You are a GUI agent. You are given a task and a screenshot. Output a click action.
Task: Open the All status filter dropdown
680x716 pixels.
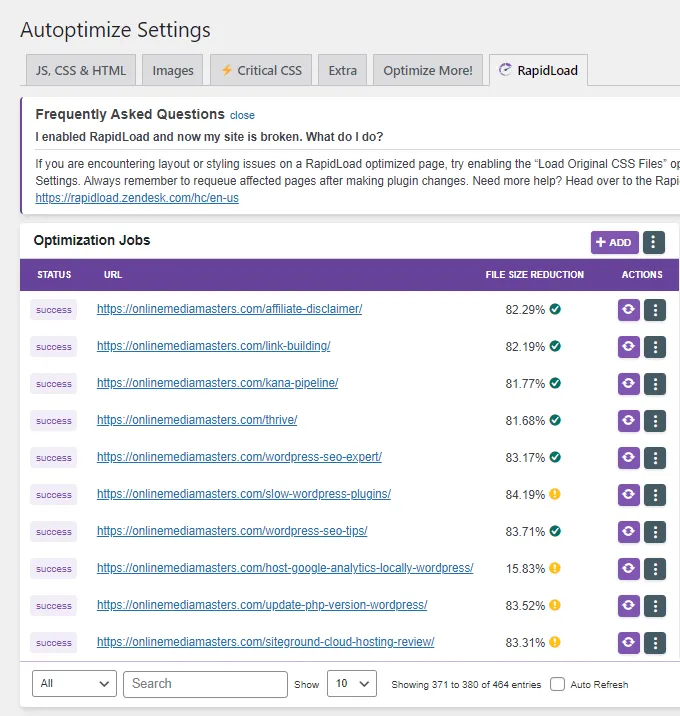(74, 684)
